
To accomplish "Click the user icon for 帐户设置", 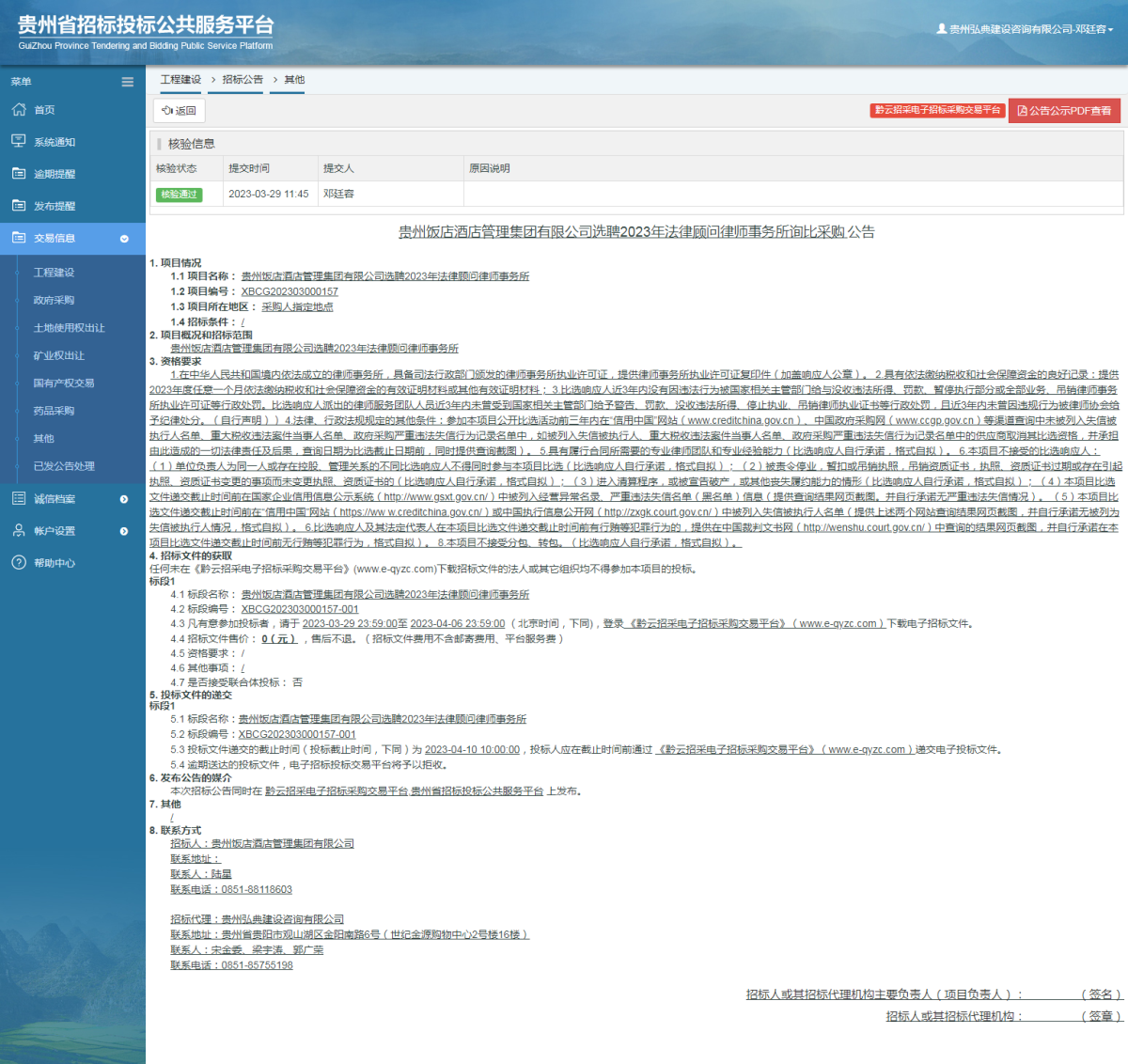I will click(19, 531).
